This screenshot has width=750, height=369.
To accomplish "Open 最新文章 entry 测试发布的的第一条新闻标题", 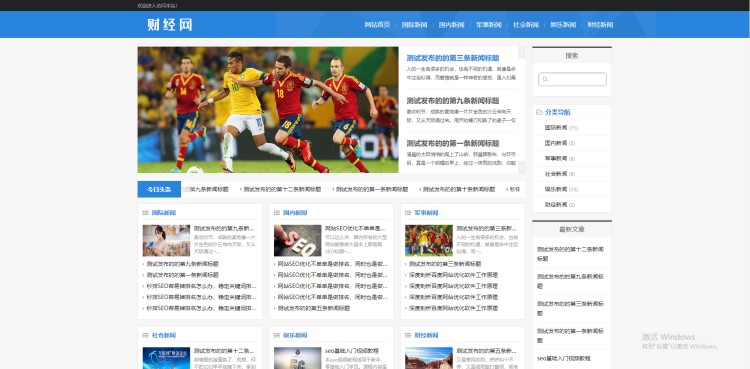I will click(570, 336).
